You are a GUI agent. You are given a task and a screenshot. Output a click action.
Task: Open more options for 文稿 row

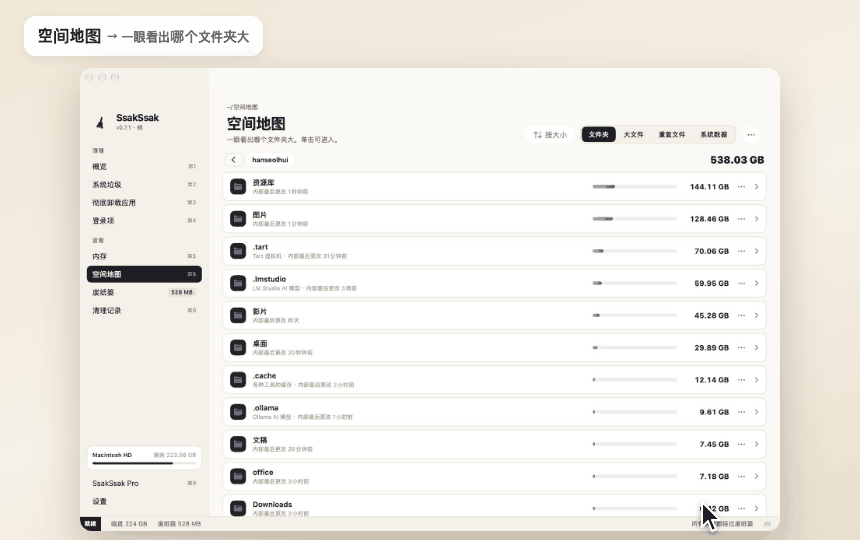tap(742, 444)
